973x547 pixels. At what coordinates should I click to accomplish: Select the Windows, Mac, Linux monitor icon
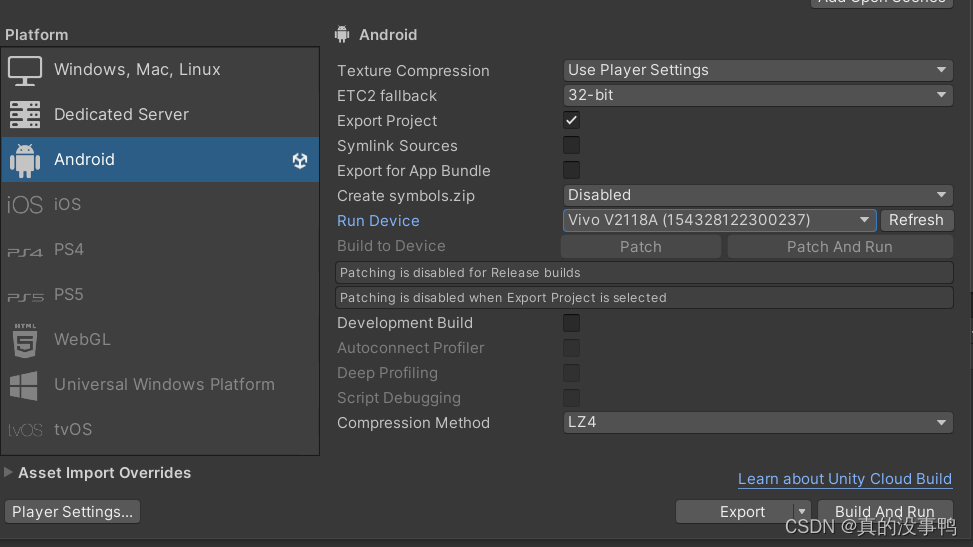tap(25, 70)
